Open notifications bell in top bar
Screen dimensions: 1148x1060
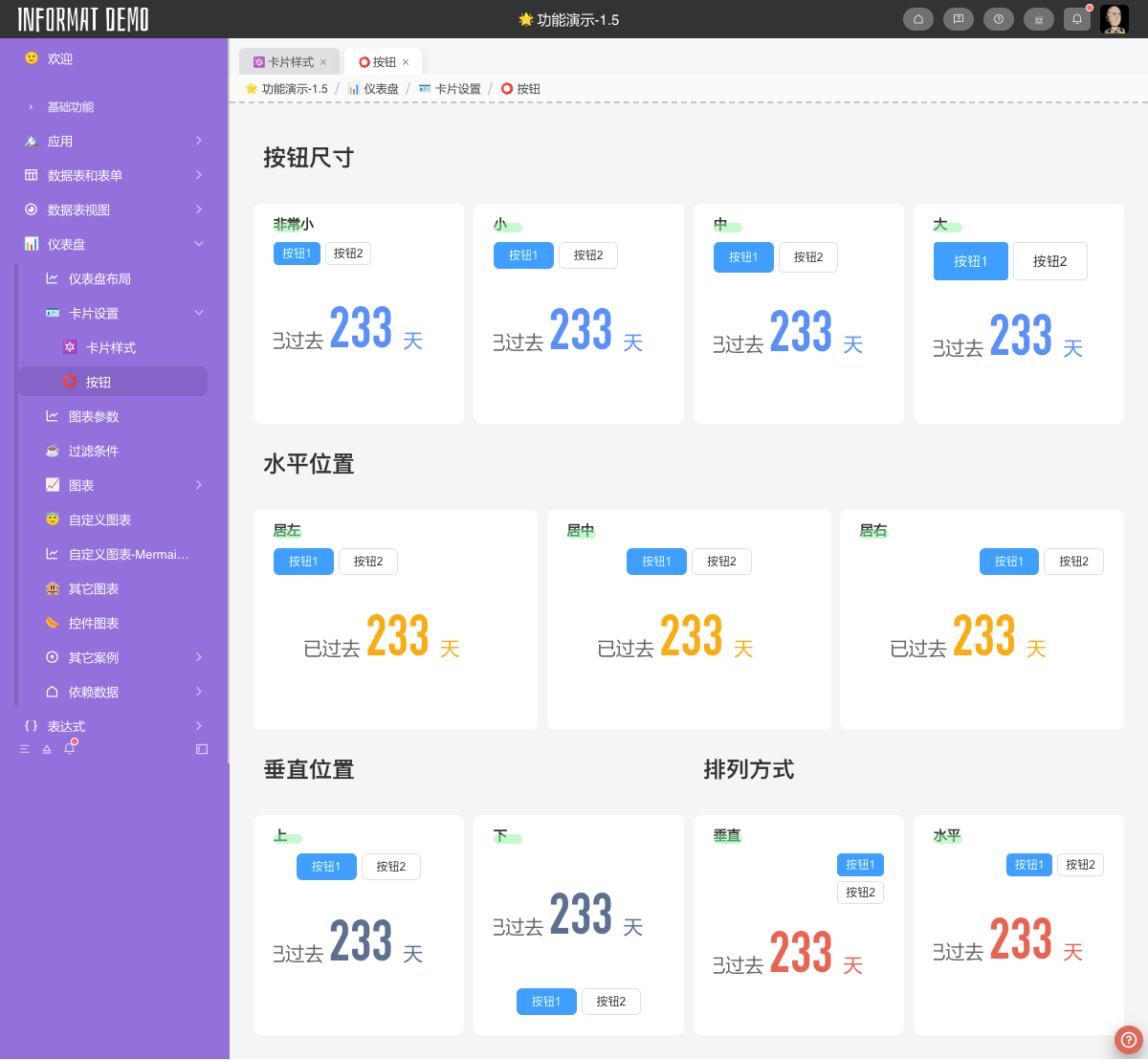point(1077,19)
